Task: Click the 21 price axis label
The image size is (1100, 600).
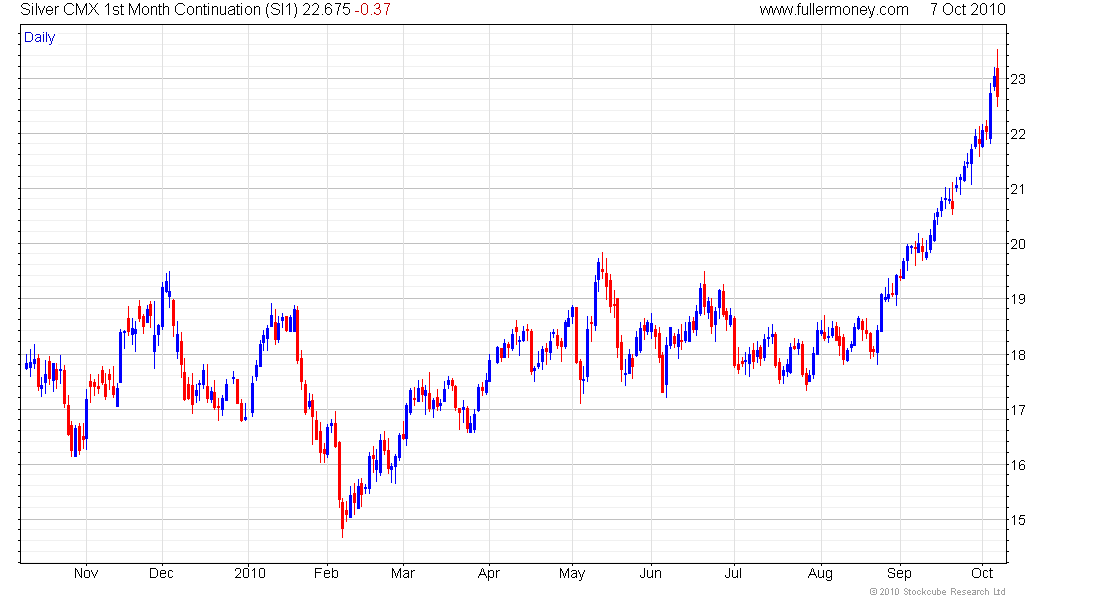Action: (x=1017, y=189)
